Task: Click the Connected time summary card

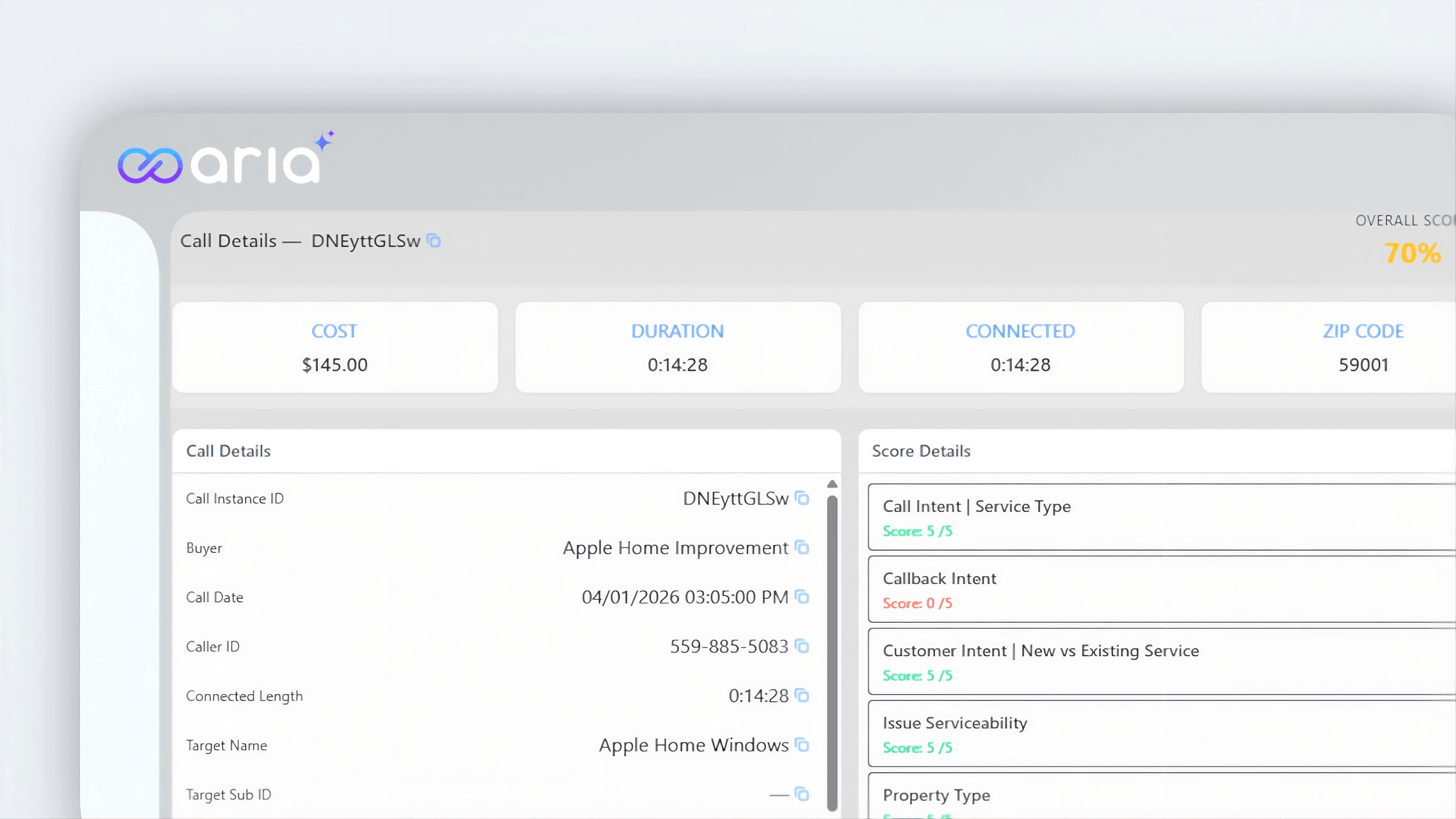Action: [x=1021, y=347]
